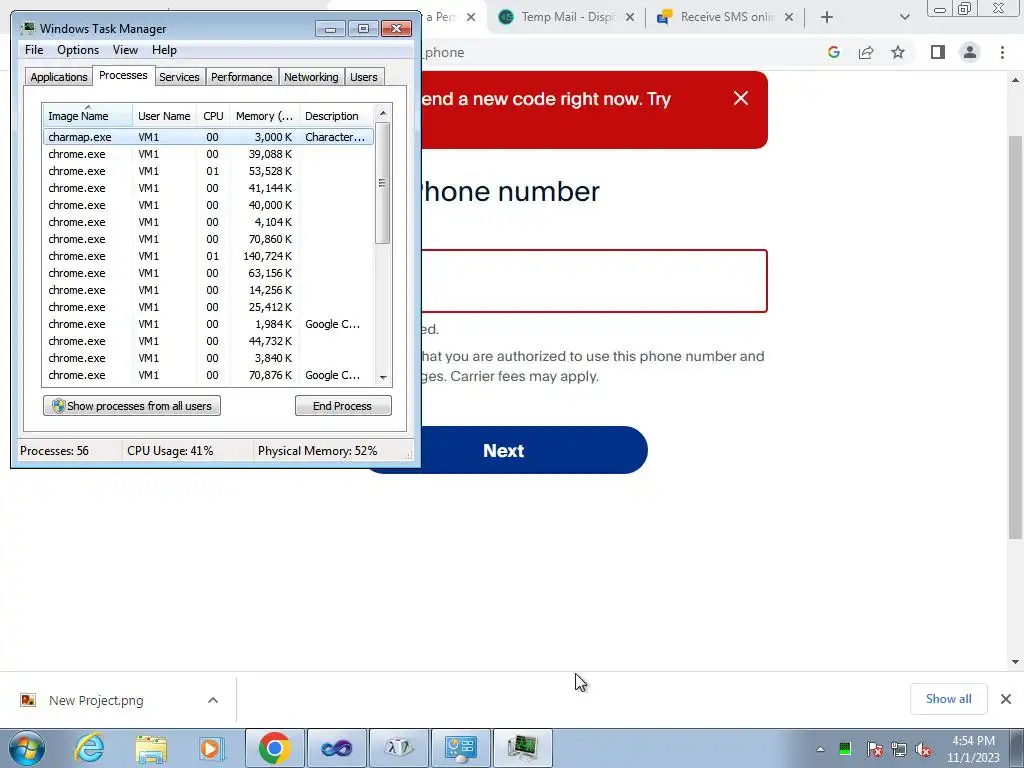1024x768 pixels.
Task: Switch to the Services tab
Action: click(179, 77)
